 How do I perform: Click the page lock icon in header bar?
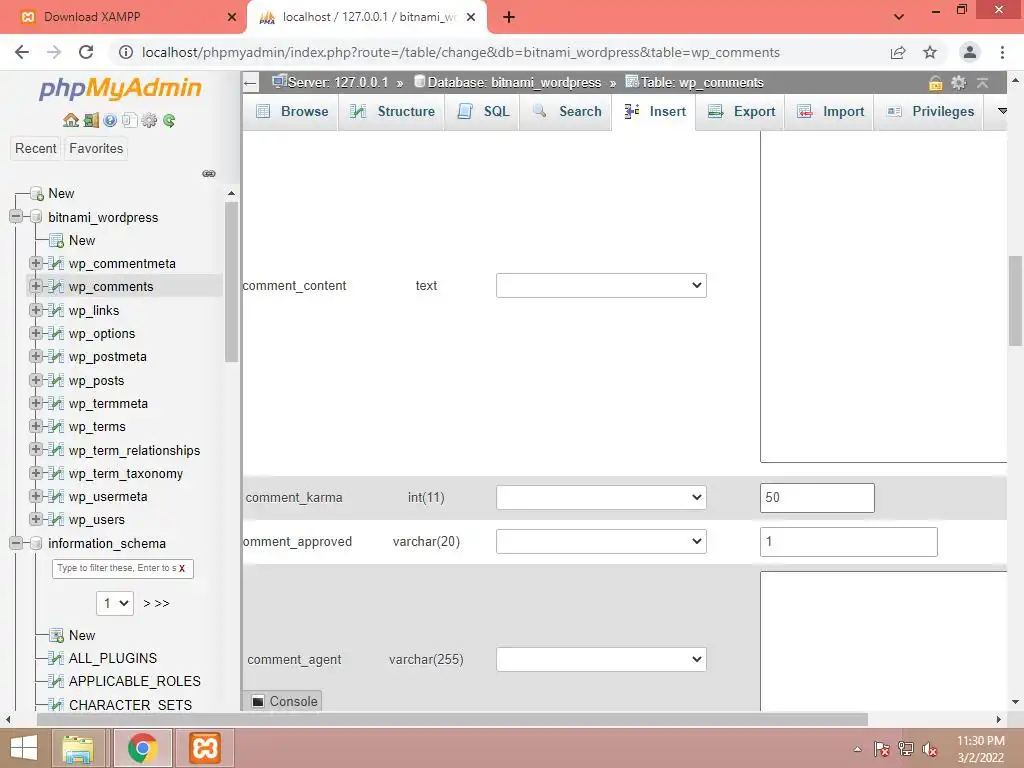935,83
